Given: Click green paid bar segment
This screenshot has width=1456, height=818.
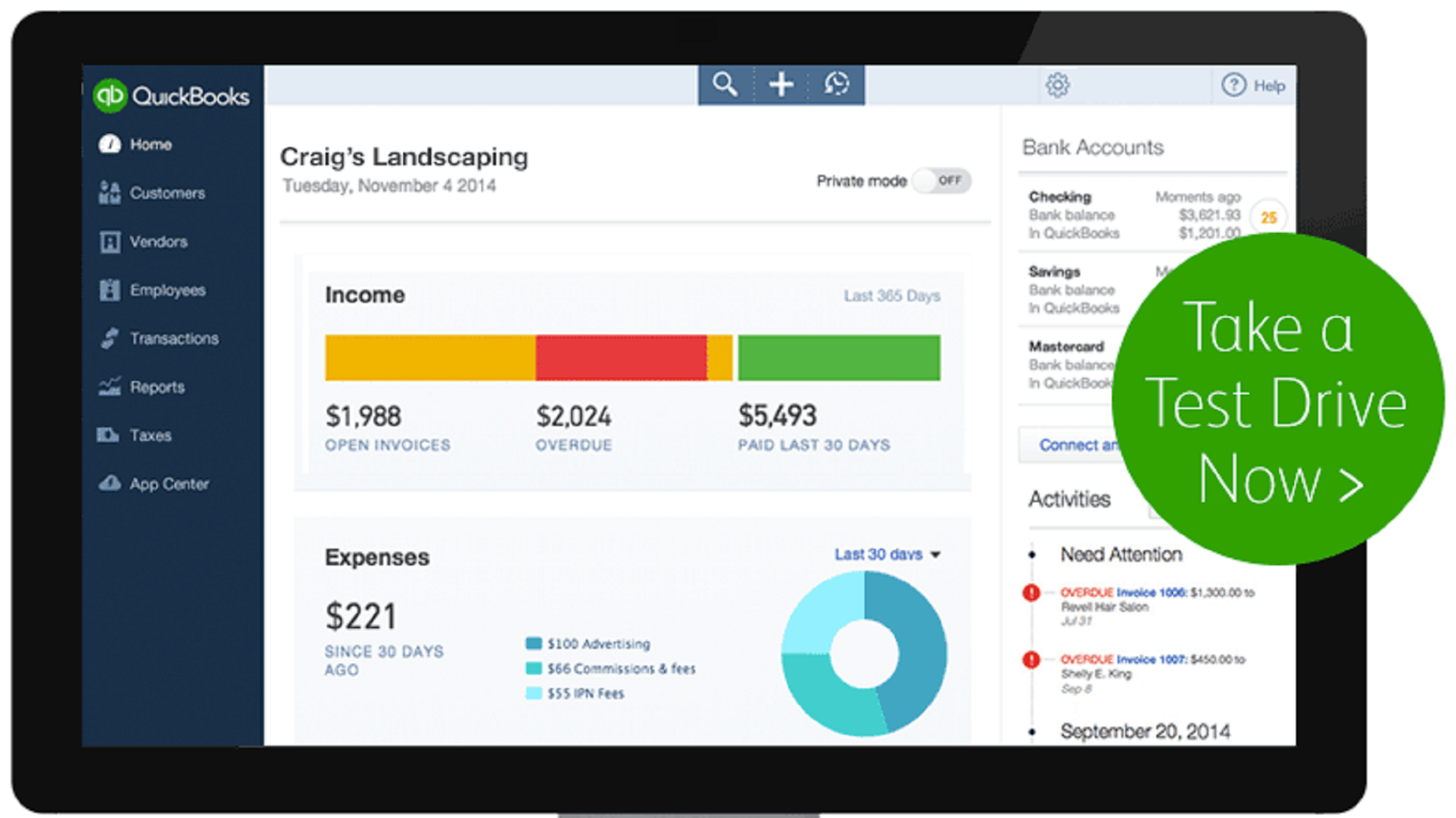Looking at the screenshot, I should (x=840, y=357).
